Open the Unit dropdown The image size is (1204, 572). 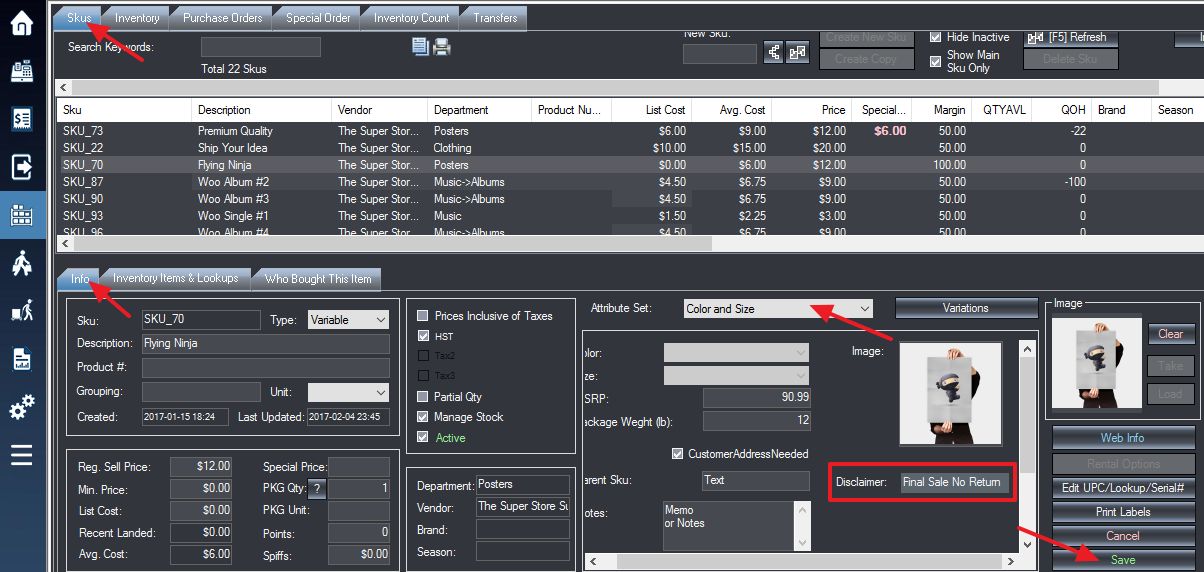(348, 392)
